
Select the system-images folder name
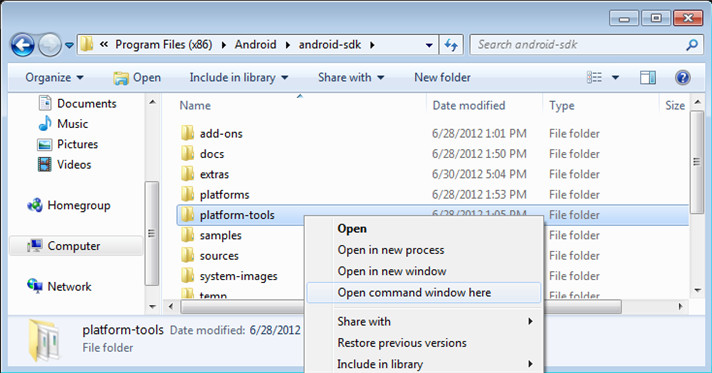coord(238,276)
